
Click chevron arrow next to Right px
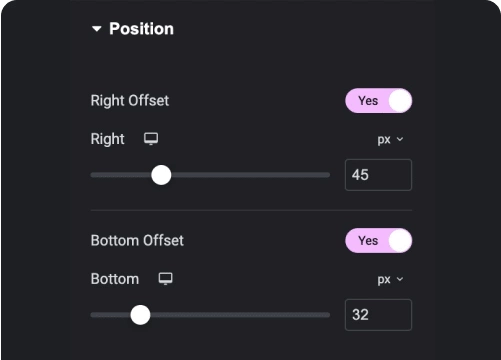(400, 139)
